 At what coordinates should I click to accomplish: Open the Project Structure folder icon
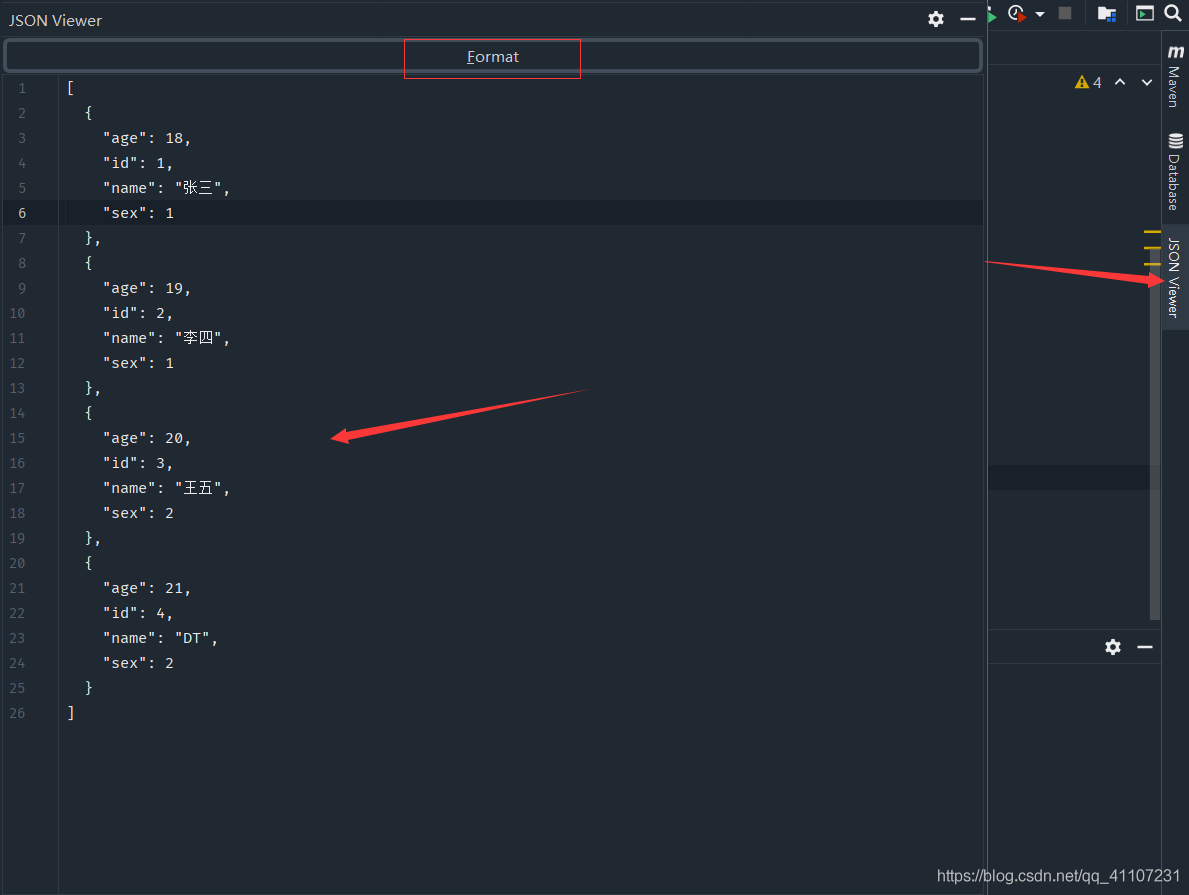(1106, 14)
